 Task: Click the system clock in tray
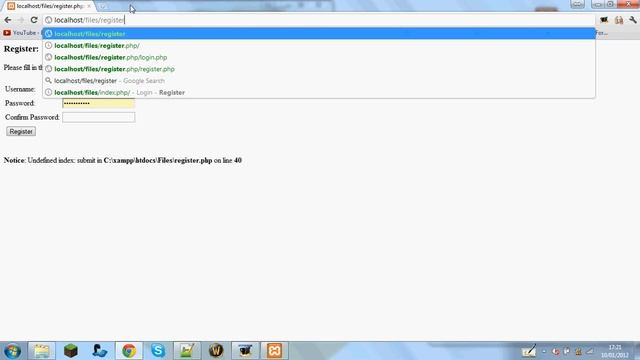tap(615, 351)
